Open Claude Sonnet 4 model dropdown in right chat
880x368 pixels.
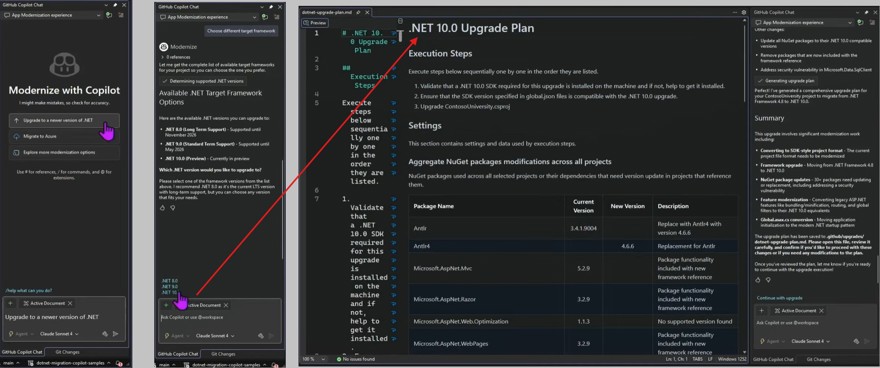[810, 341]
